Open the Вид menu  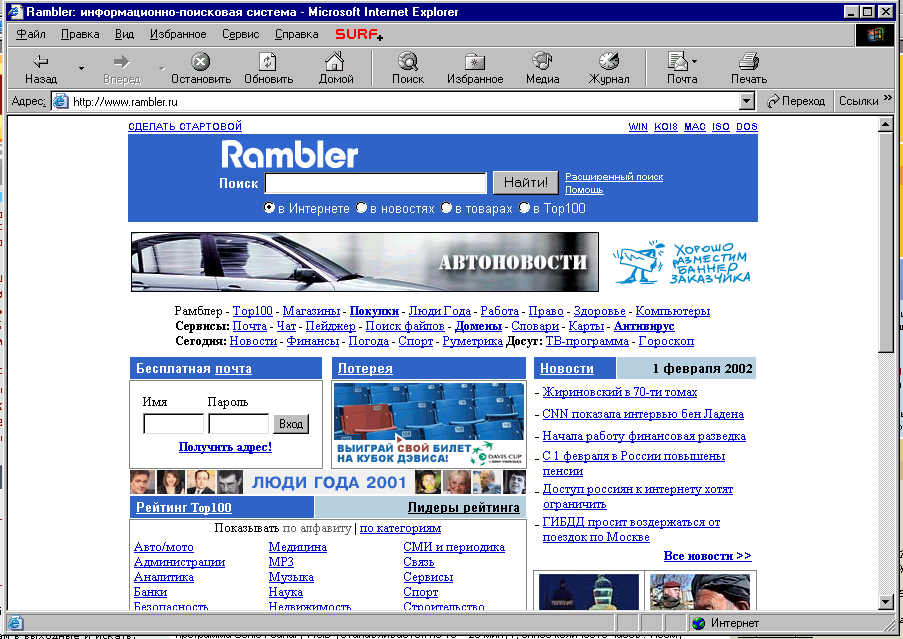(x=124, y=35)
